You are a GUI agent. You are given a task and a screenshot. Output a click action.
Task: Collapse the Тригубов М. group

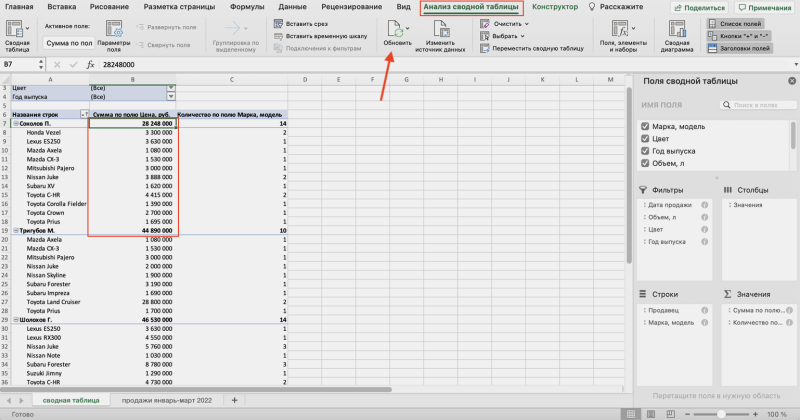coord(16,231)
